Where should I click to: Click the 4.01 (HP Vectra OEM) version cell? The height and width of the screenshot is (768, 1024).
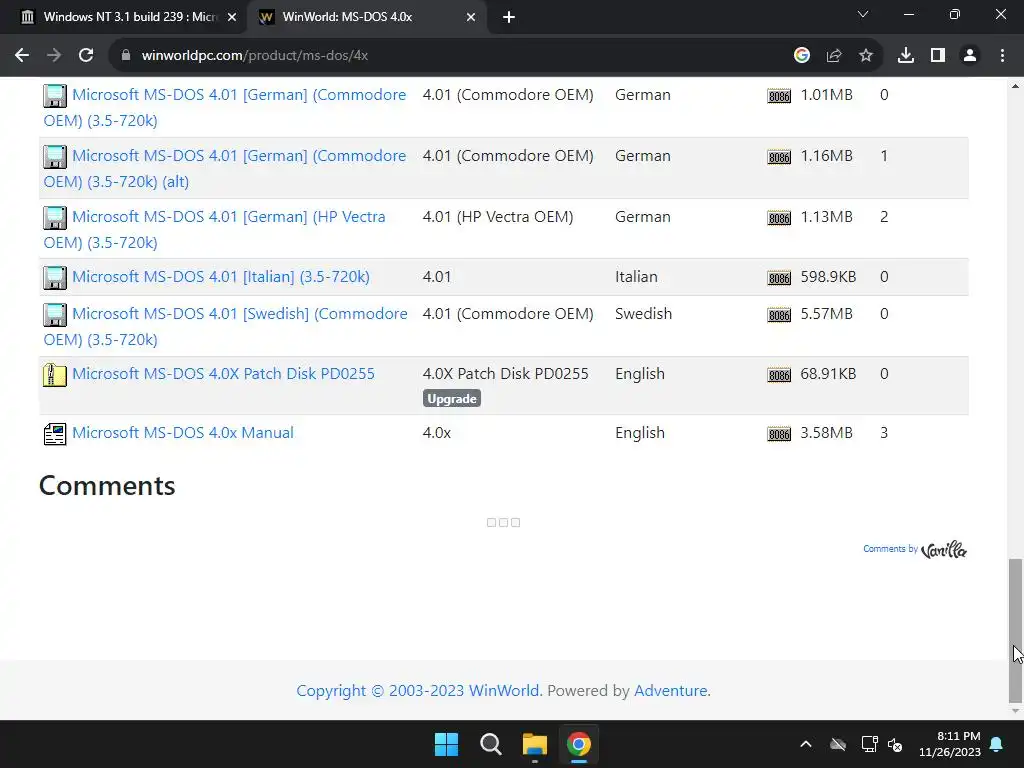[498, 217]
